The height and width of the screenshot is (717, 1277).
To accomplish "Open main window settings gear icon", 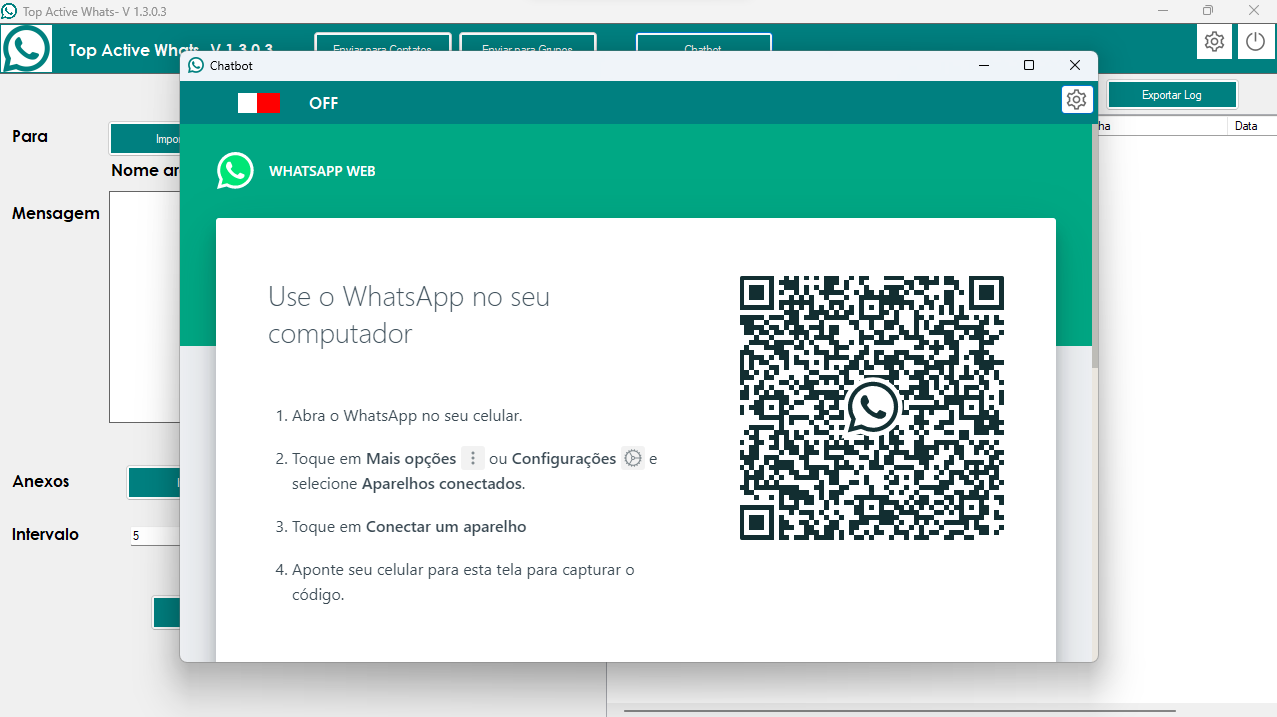I will coord(1214,42).
